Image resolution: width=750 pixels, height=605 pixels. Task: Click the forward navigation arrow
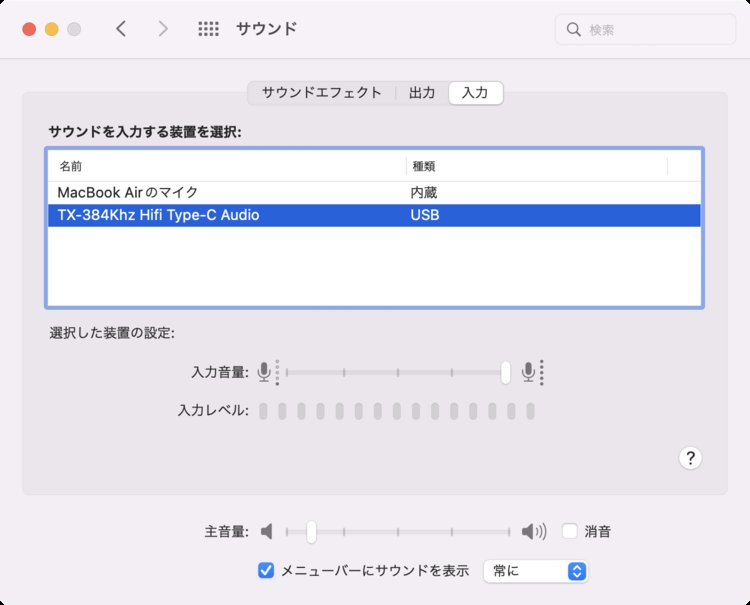click(163, 29)
